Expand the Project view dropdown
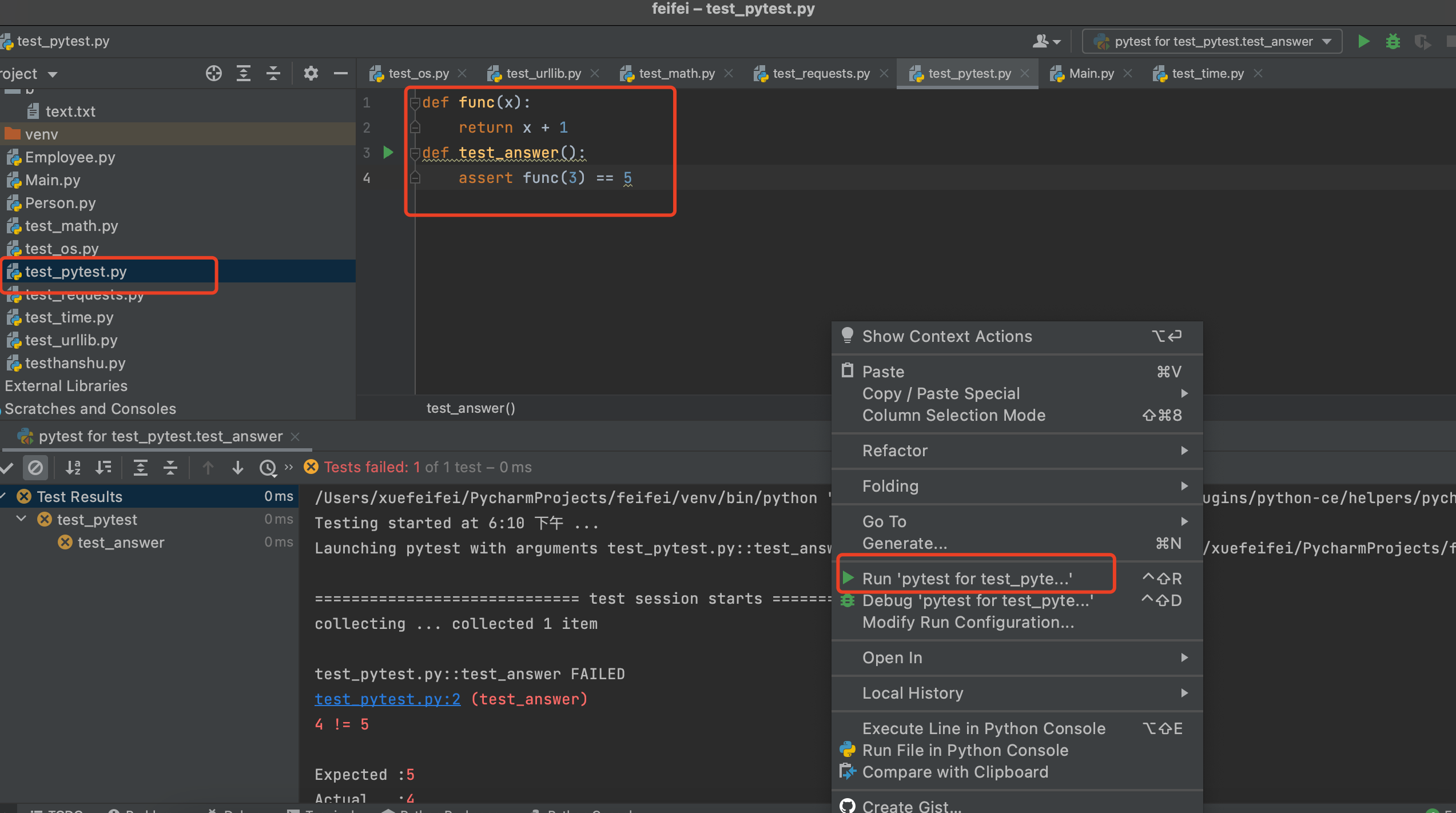The height and width of the screenshot is (813, 1456). [x=53, y=74]
